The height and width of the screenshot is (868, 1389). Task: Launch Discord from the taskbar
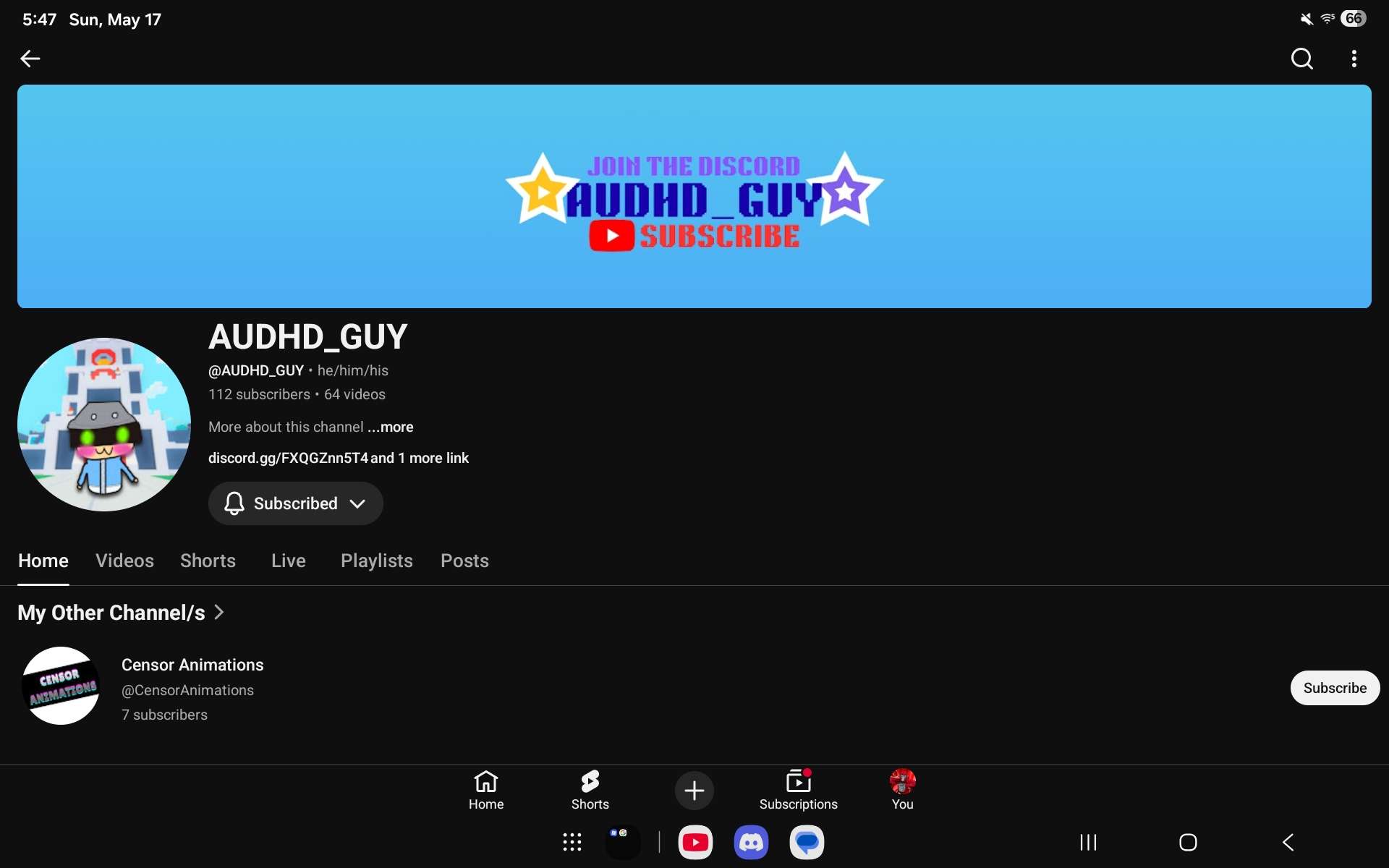751,842
